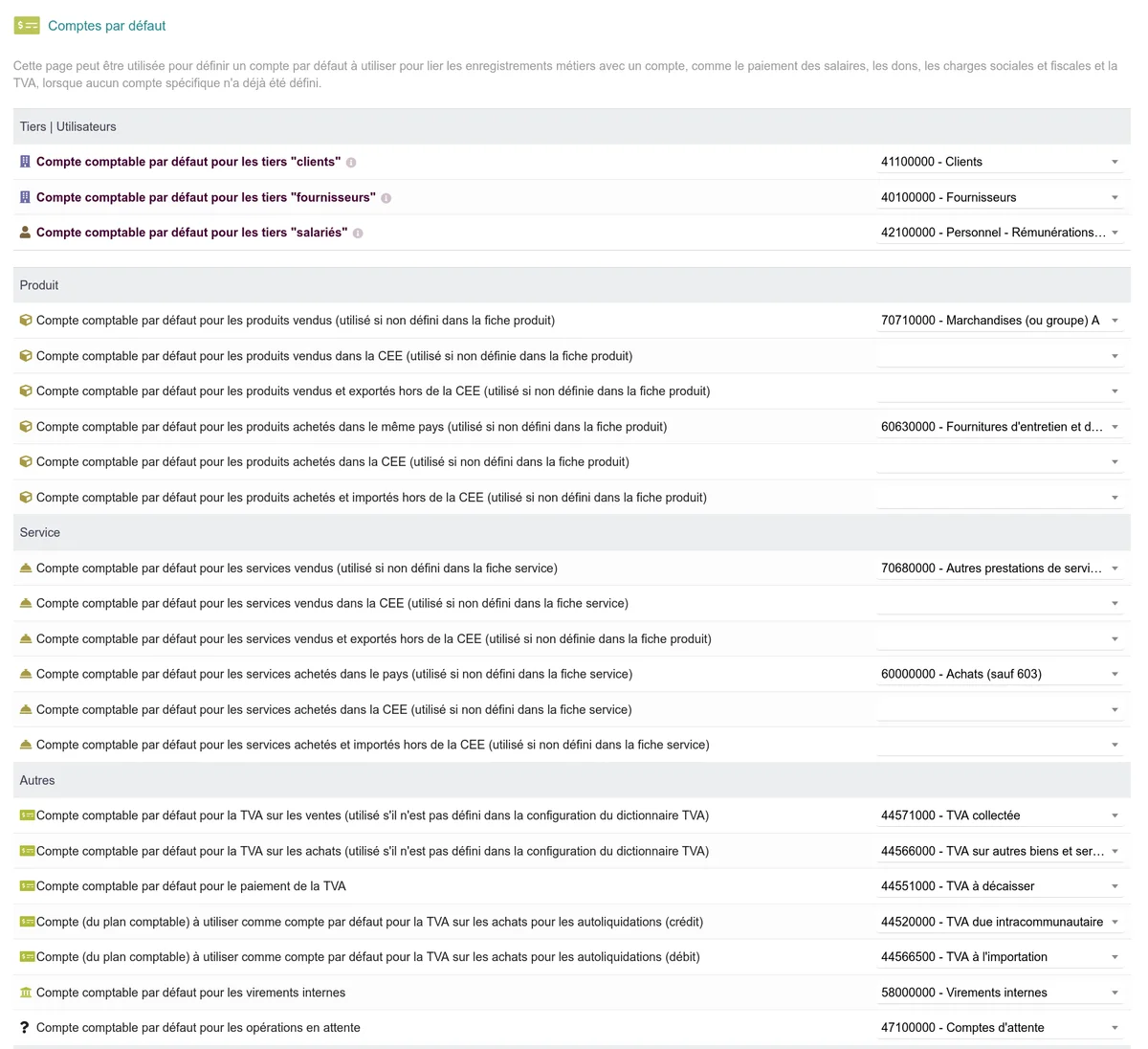
Task: Open empty dropdown for services achetés dans la CEE
Action: 1000,710
